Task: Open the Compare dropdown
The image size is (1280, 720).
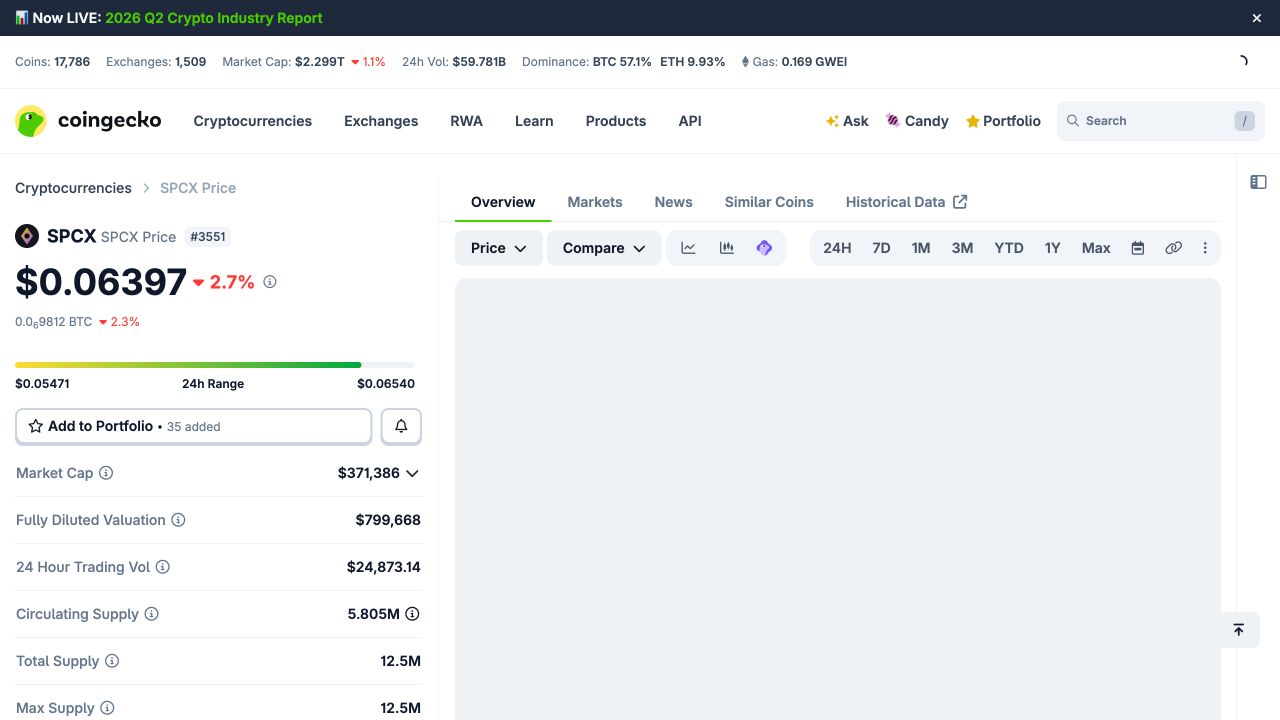Action: pyautogui.click(x=604, y=248)
